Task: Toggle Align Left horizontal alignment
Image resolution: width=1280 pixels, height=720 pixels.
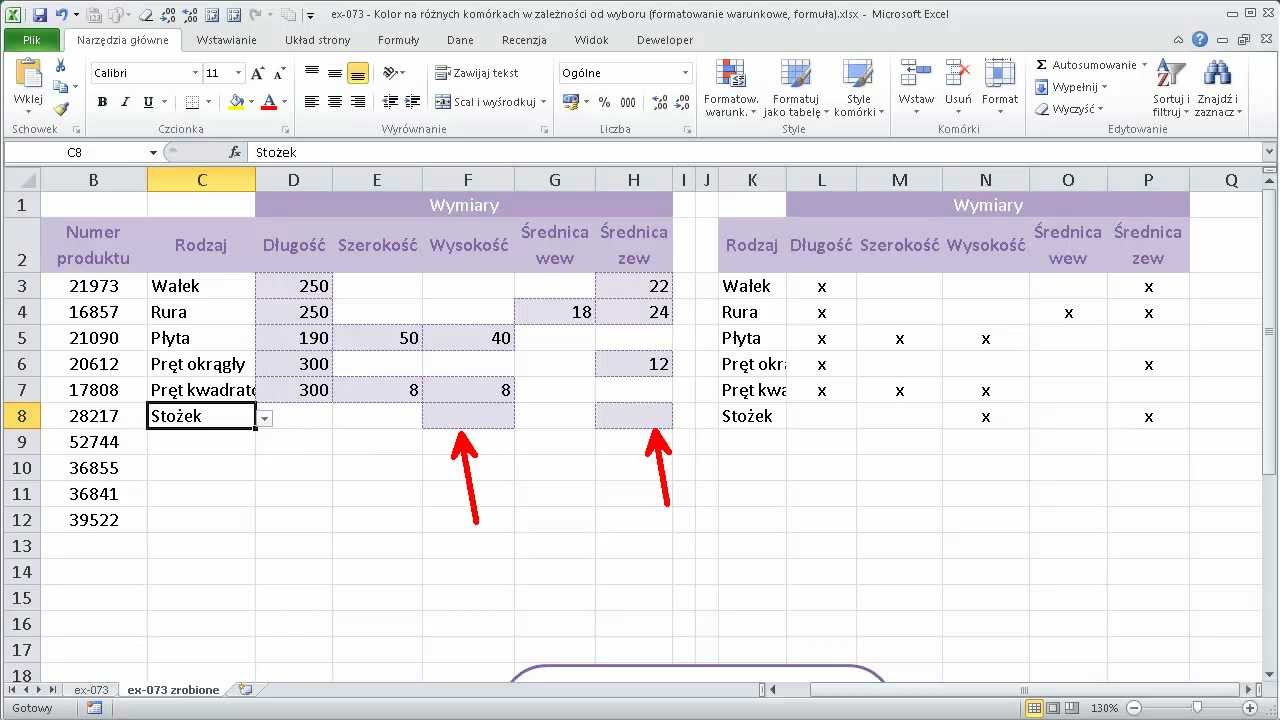Action: pyautogui.click(x=312, y=102)
